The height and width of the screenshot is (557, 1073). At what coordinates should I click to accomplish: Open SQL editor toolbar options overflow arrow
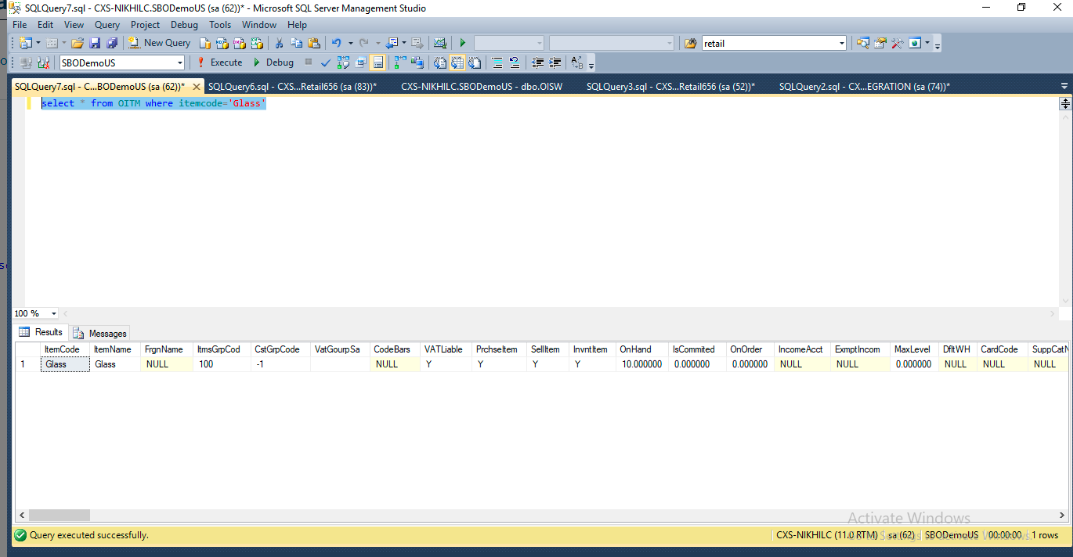[x=591, y=65]
